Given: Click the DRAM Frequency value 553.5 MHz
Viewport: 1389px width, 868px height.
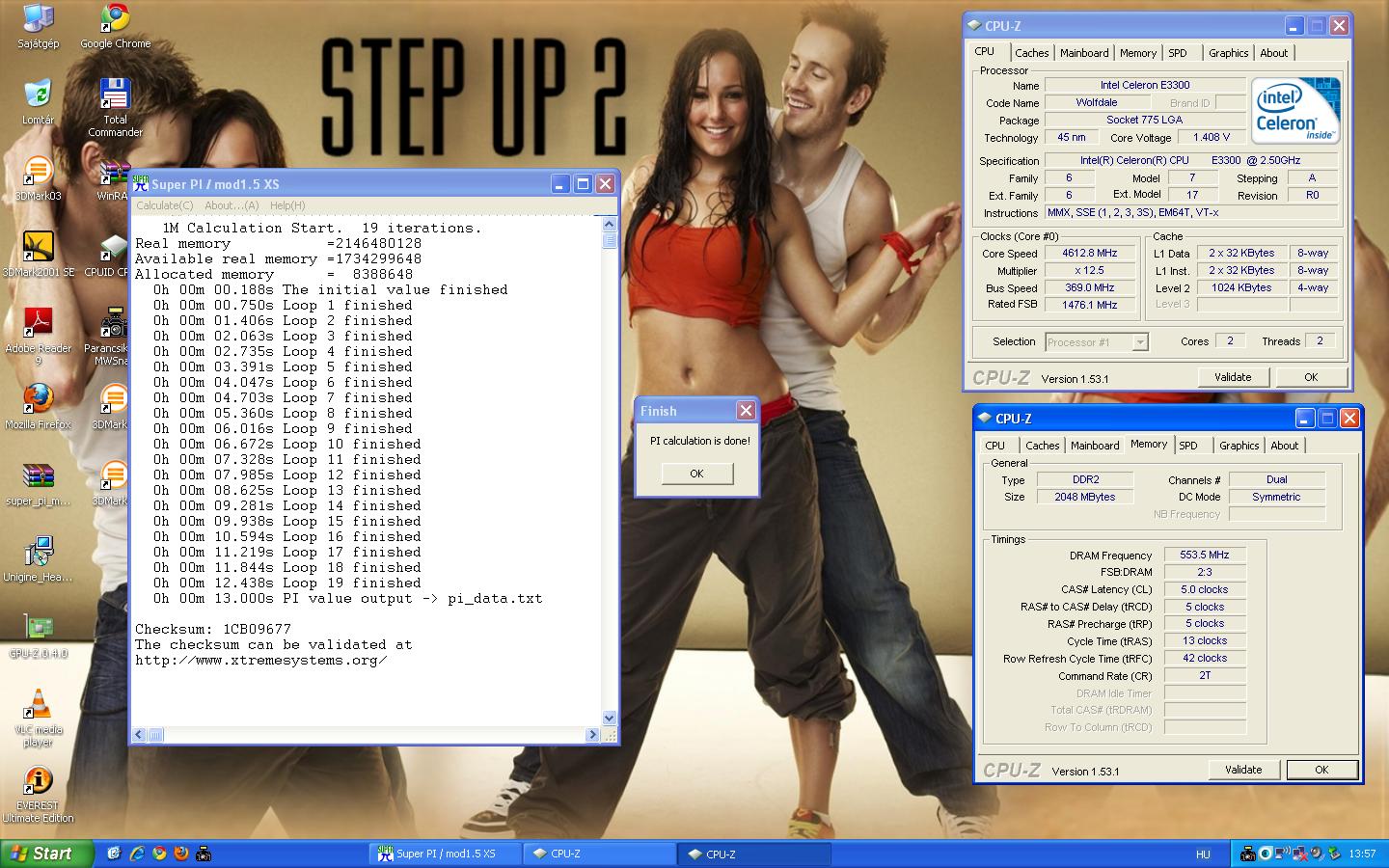Looking at the screenshot, I should 1205,556.
